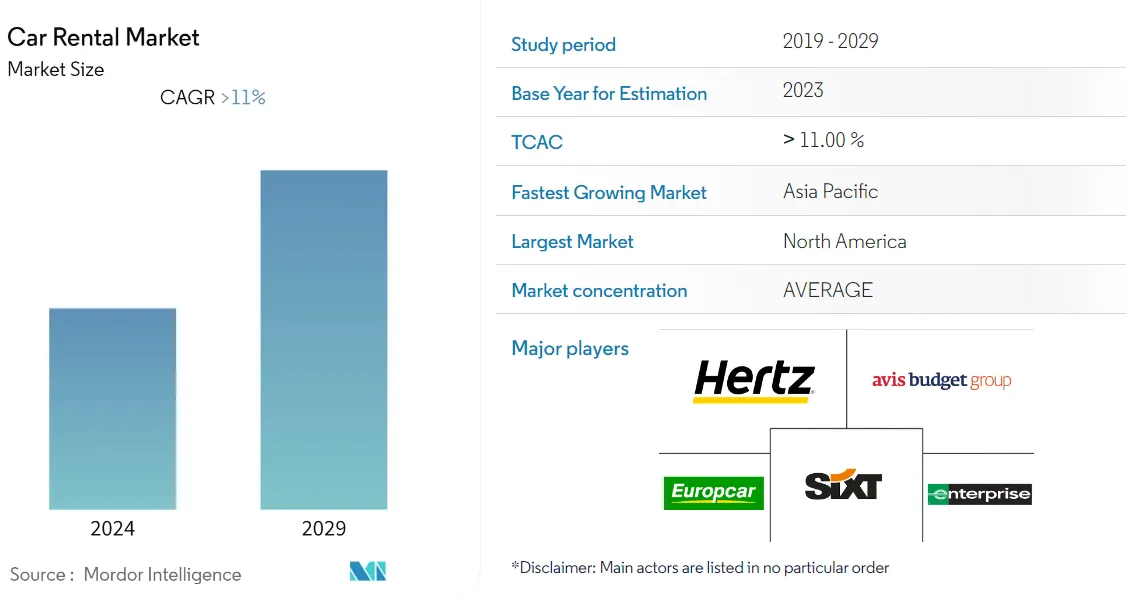Click the SIXT logo

point(842,484)
